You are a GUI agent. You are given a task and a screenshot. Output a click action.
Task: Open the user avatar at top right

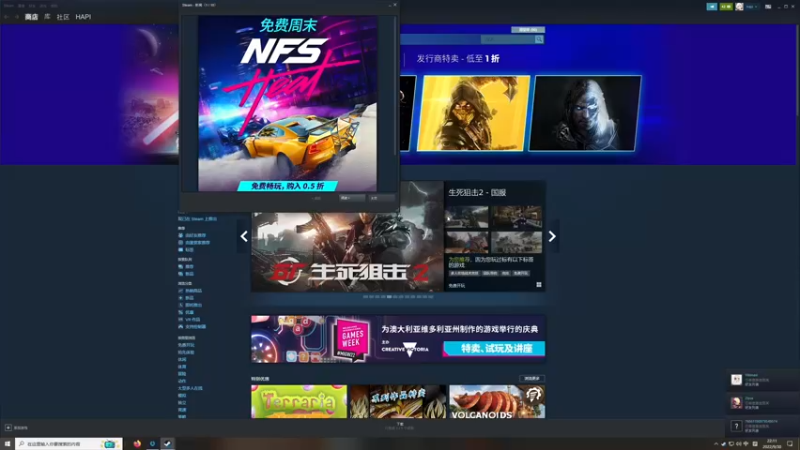coord(739,7)
